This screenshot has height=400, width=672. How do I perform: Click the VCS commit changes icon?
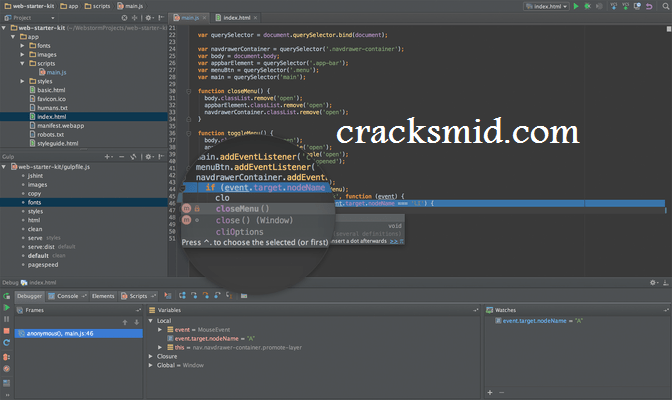coord(625,6)
